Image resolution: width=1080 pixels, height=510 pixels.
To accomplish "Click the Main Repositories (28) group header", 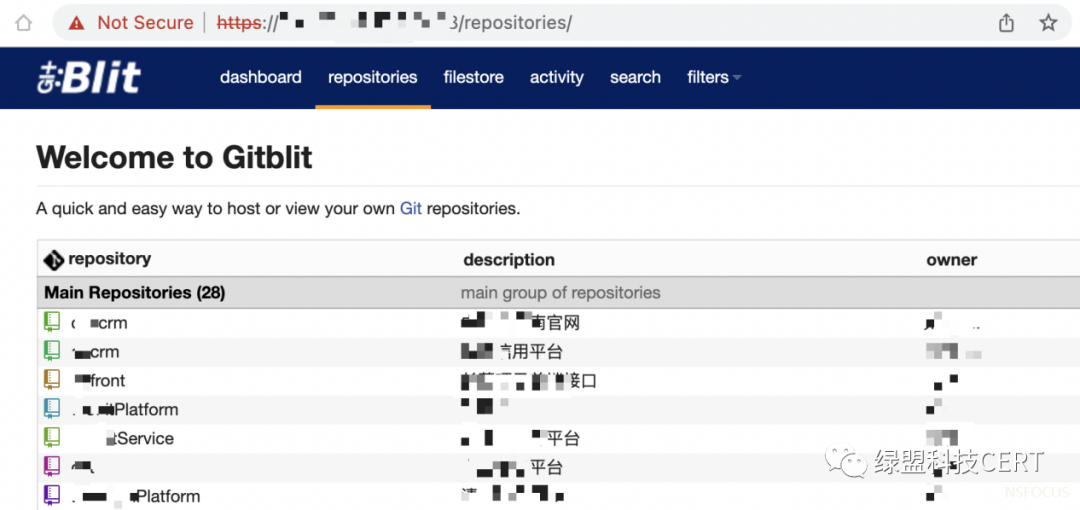I will tap(134, 293).
